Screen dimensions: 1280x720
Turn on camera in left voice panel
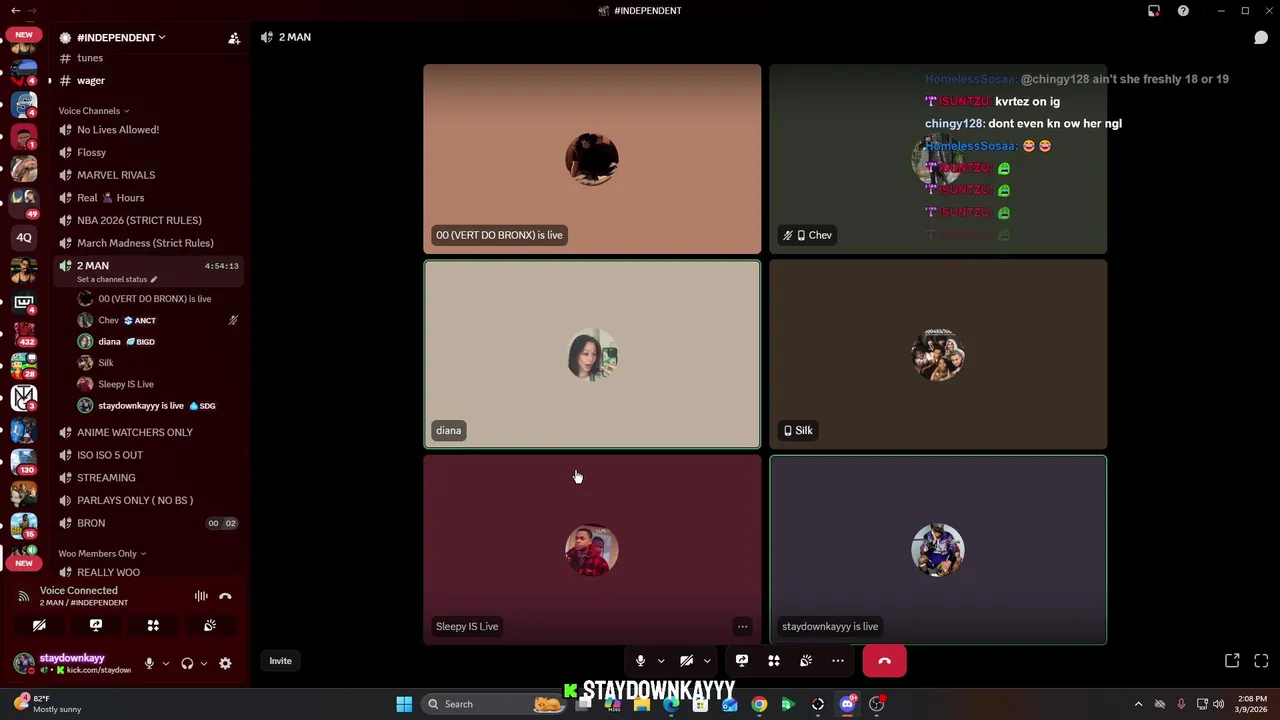coord(39,625)
